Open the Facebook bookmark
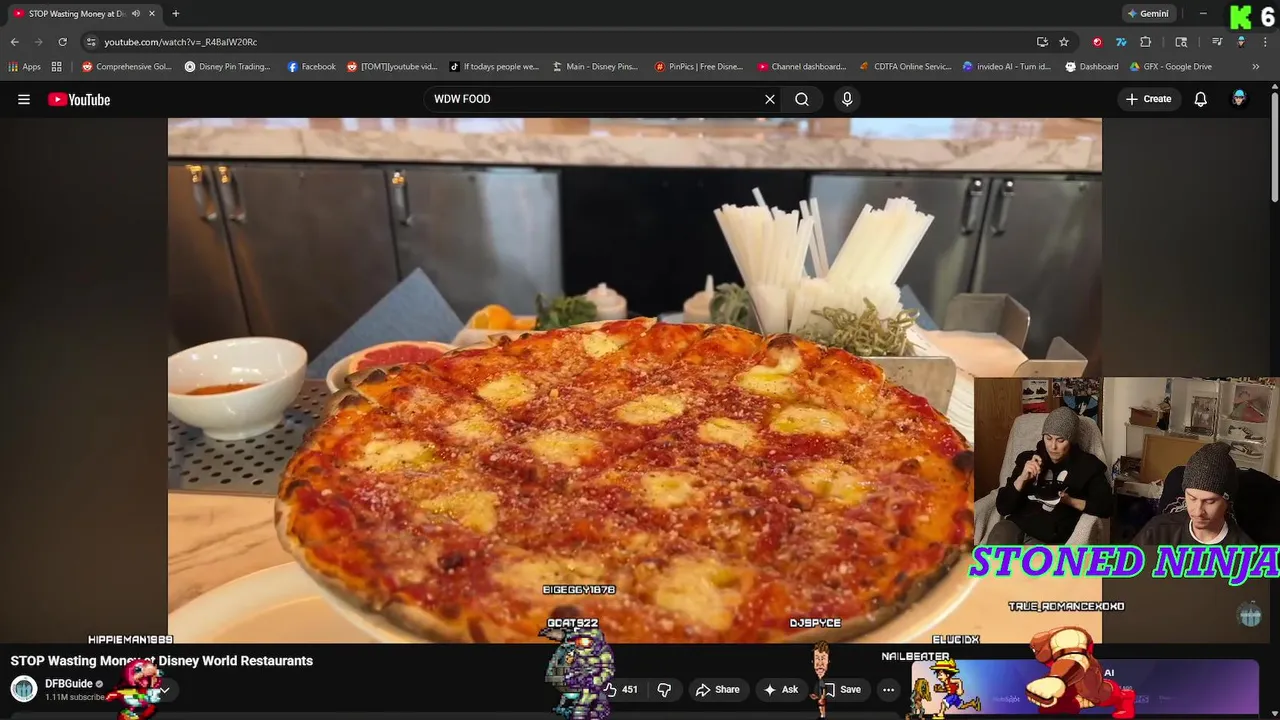Screen dimensions: 1280x720 point(311,67)
